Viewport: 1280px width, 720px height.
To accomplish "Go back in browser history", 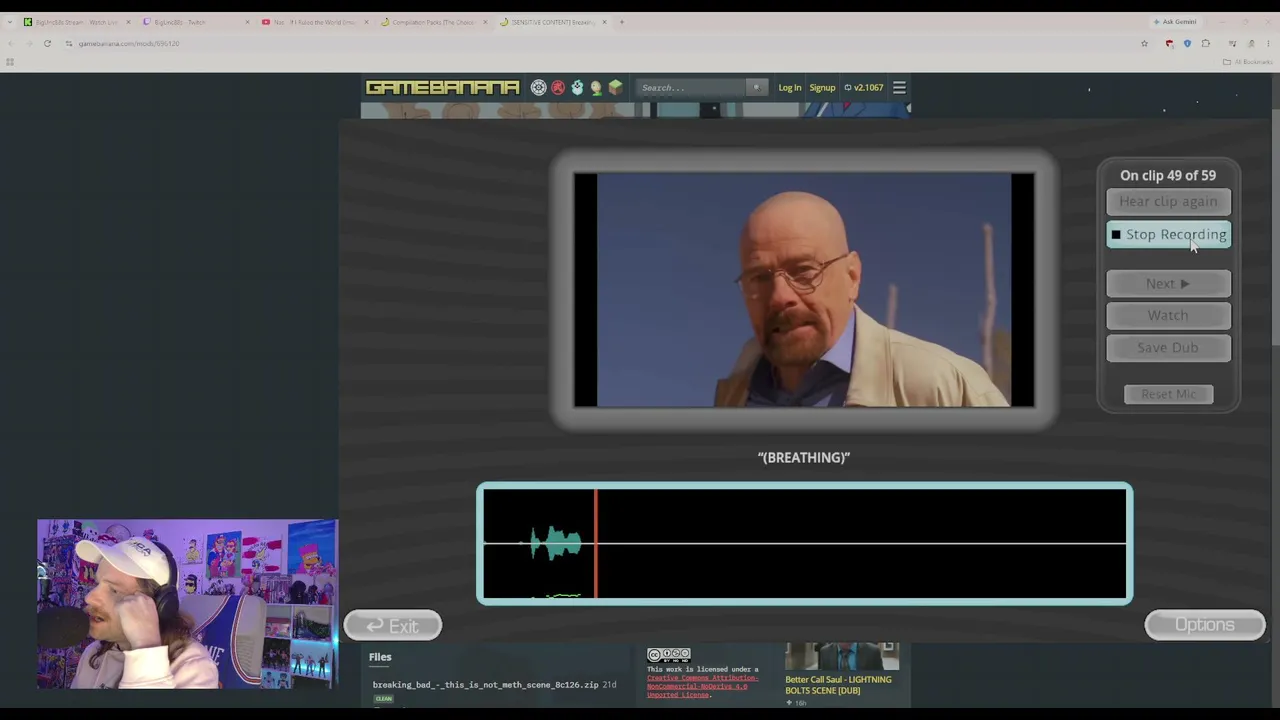I will (10, 43).
